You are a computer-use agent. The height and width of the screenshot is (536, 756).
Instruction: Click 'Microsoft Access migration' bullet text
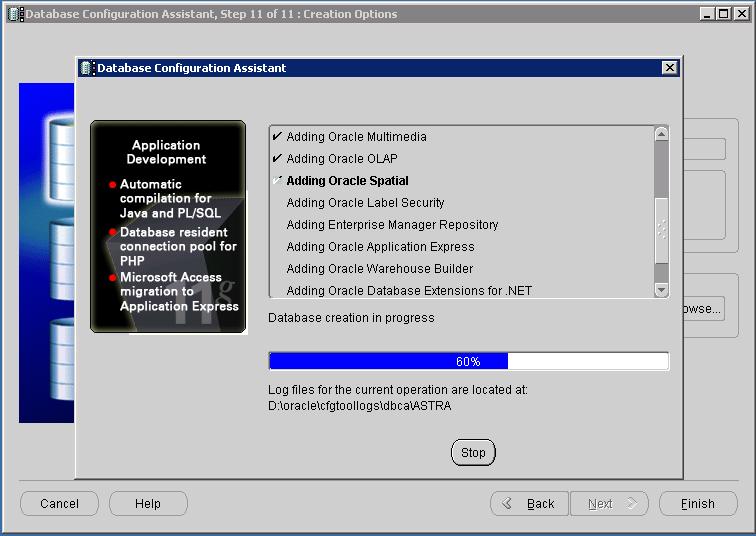pos(179,292)
